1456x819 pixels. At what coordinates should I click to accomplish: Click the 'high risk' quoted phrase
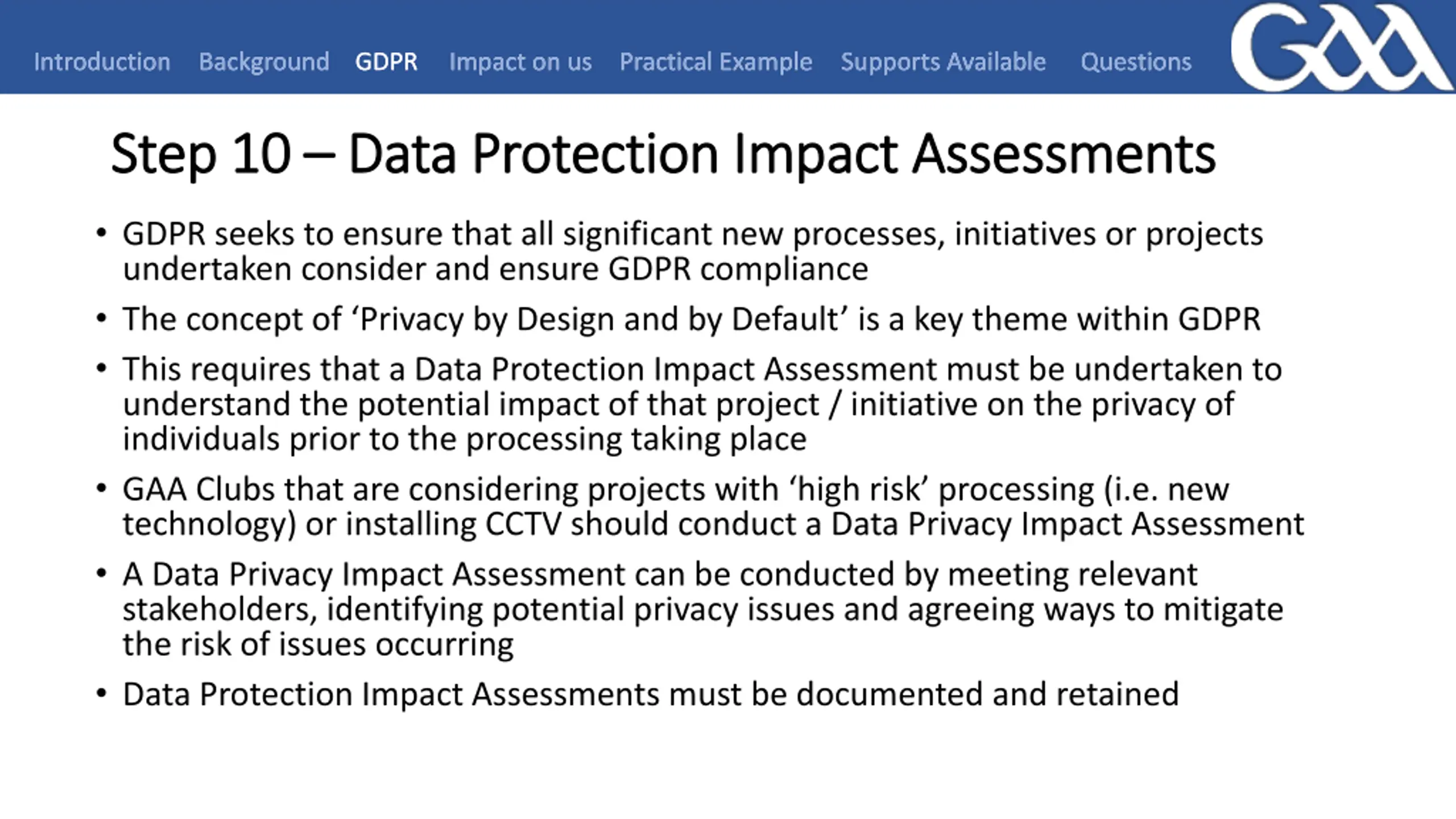pyautogui.click(x=859, y=489)
